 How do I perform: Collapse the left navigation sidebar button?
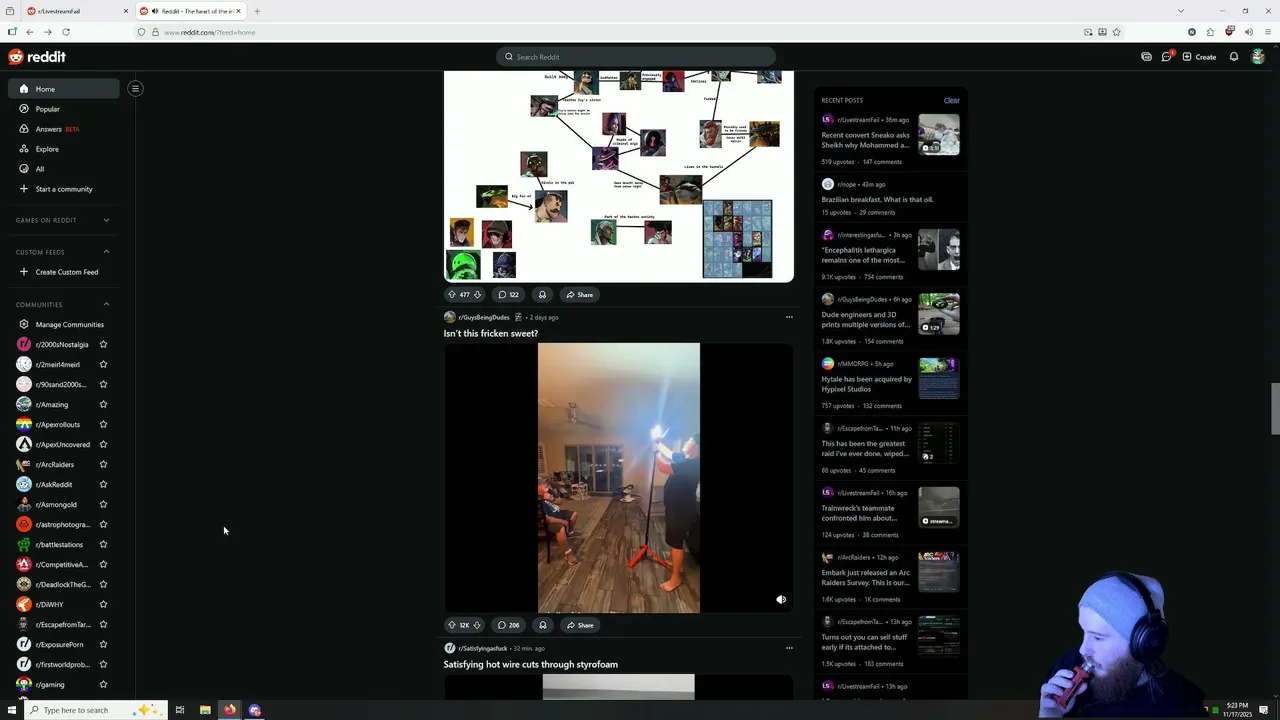[135, 88]
